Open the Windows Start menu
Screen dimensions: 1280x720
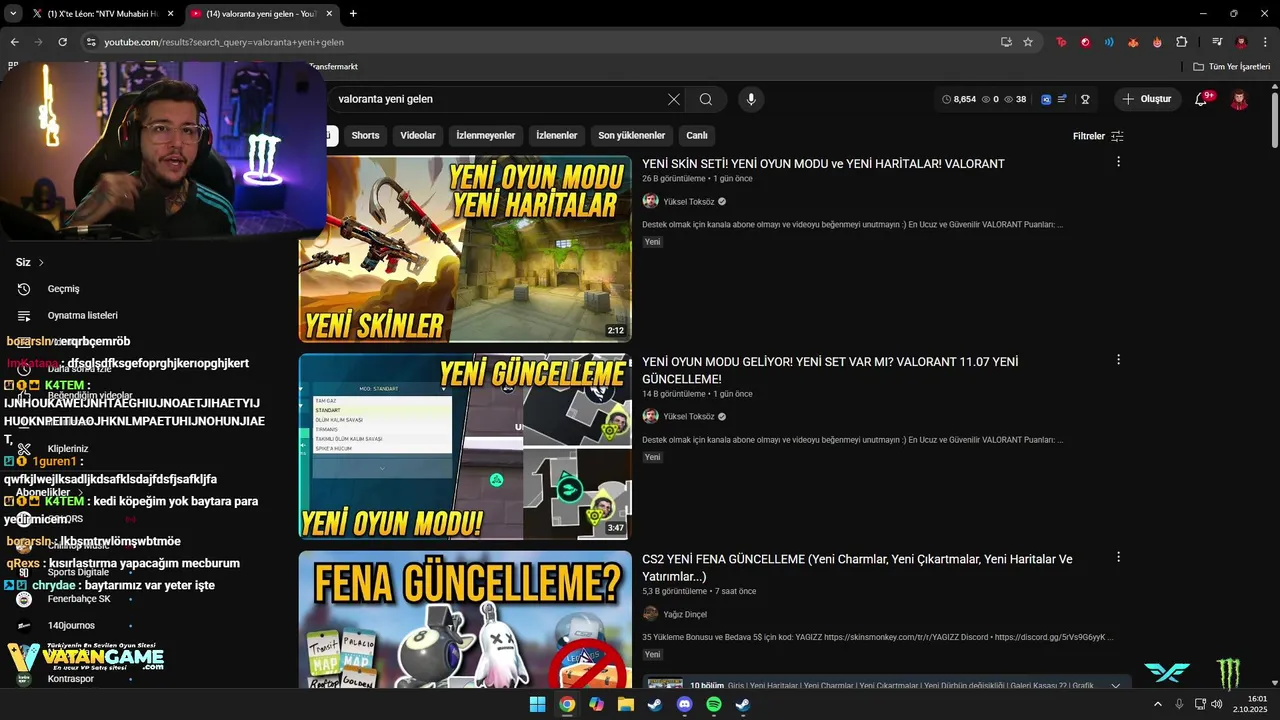[537, 704]
